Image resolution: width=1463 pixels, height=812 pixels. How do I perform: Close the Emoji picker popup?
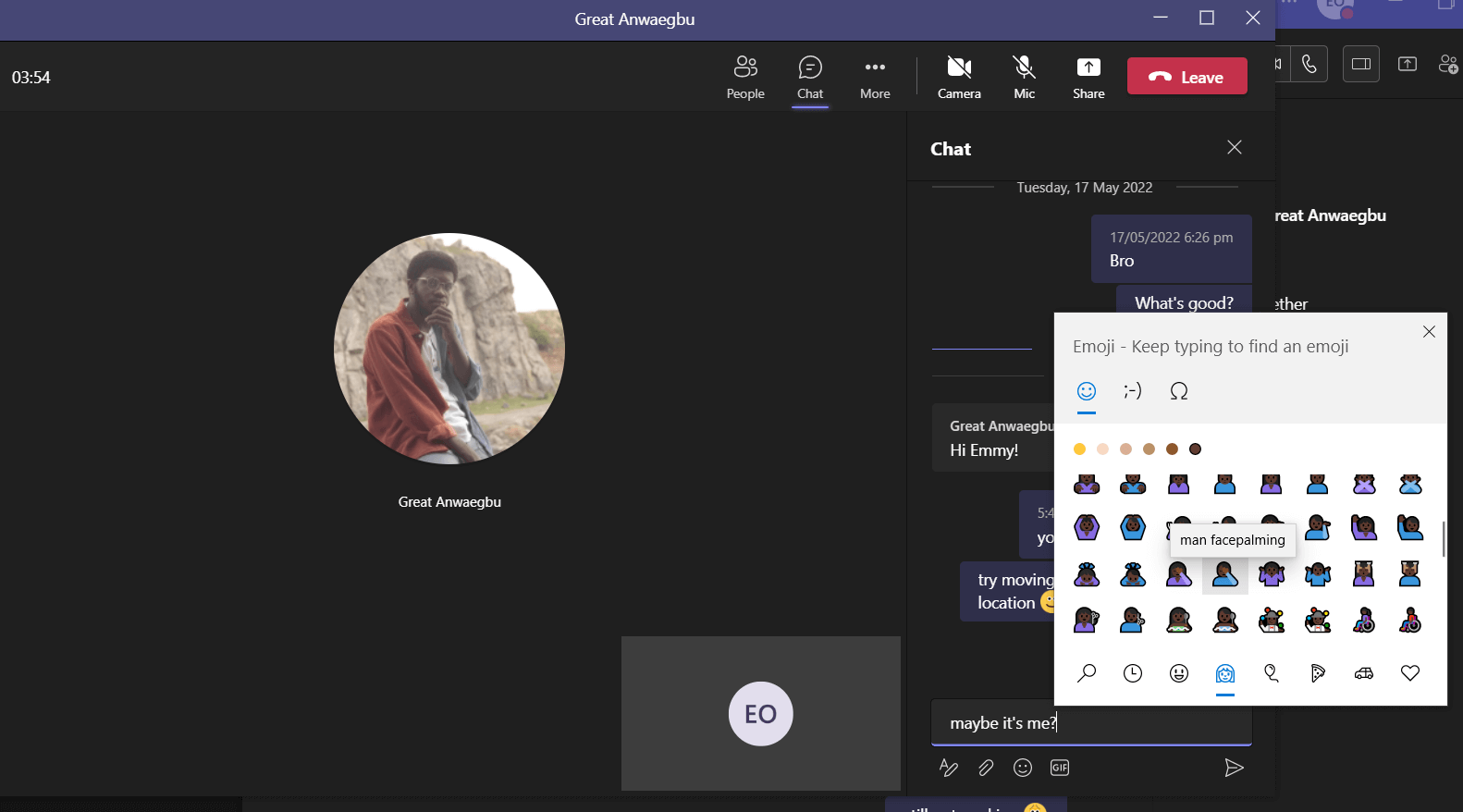click(x=1429, y=332)
